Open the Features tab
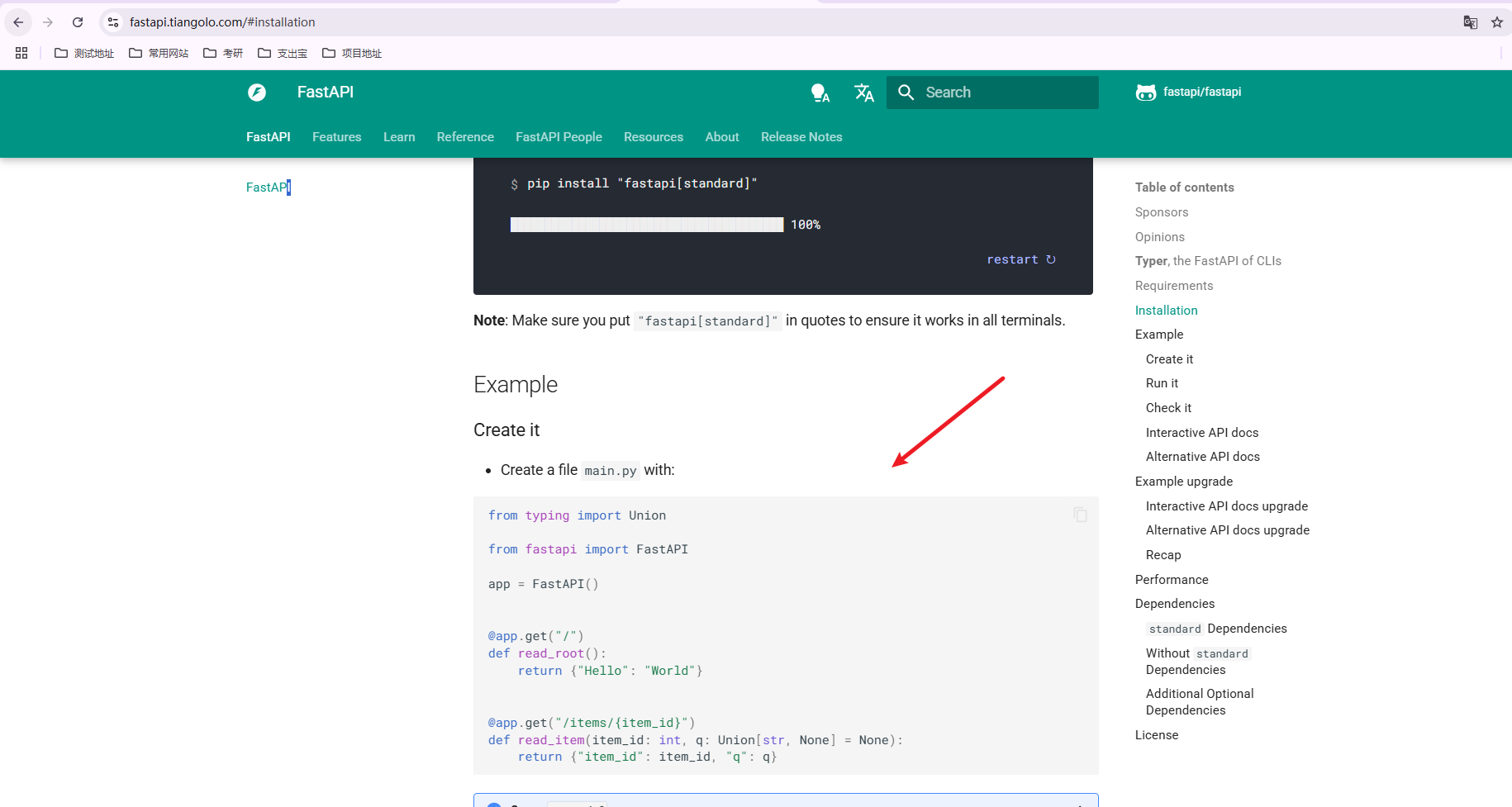The width and height of the screenshot is (1512, 807). click(x=337, y=137)
